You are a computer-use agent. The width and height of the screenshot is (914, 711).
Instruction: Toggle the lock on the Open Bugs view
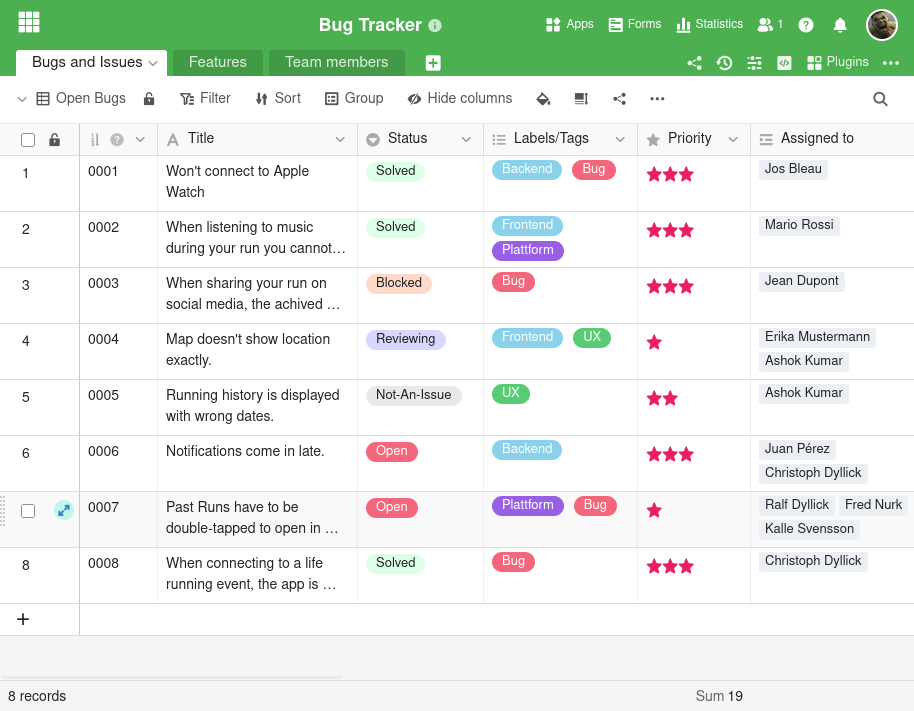coord(147,98)
